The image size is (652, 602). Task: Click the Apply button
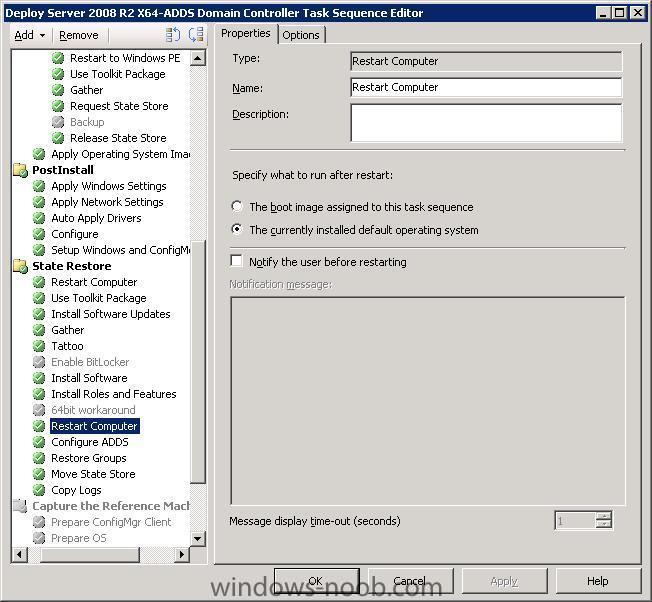(x=505, y=581)
